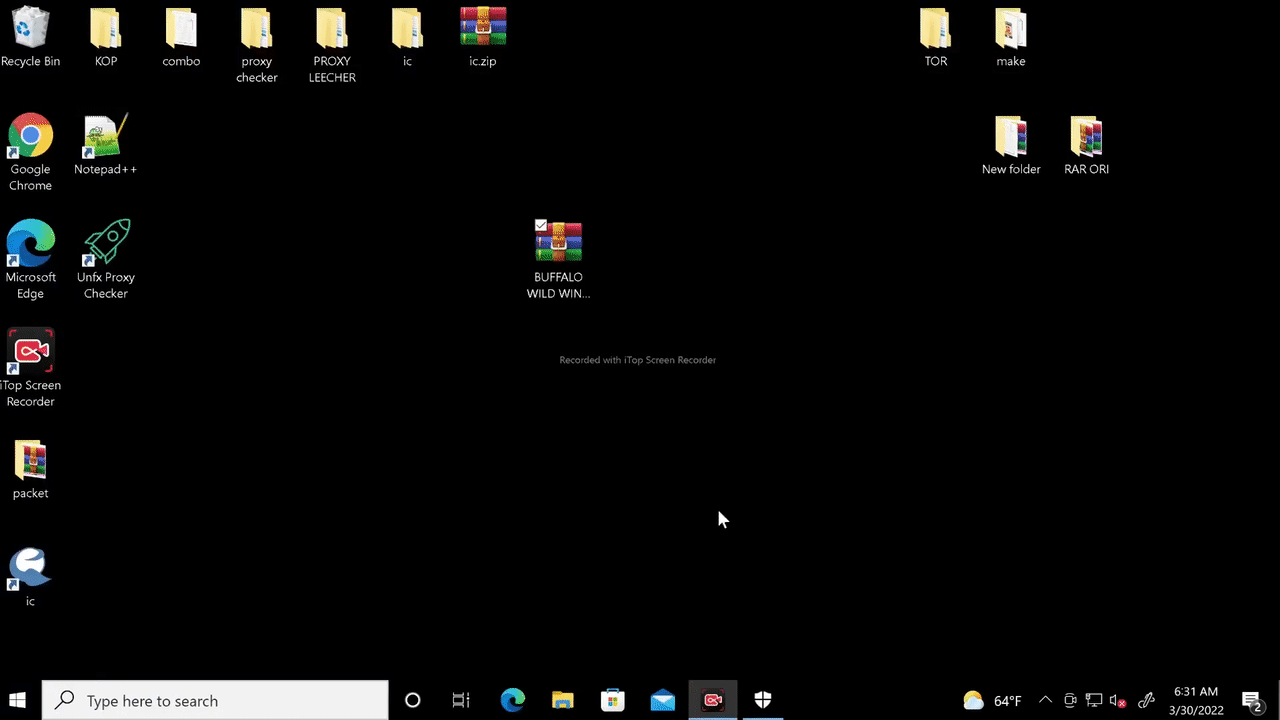Unmute the speaker volume in system tray

tap(1119, 701)
